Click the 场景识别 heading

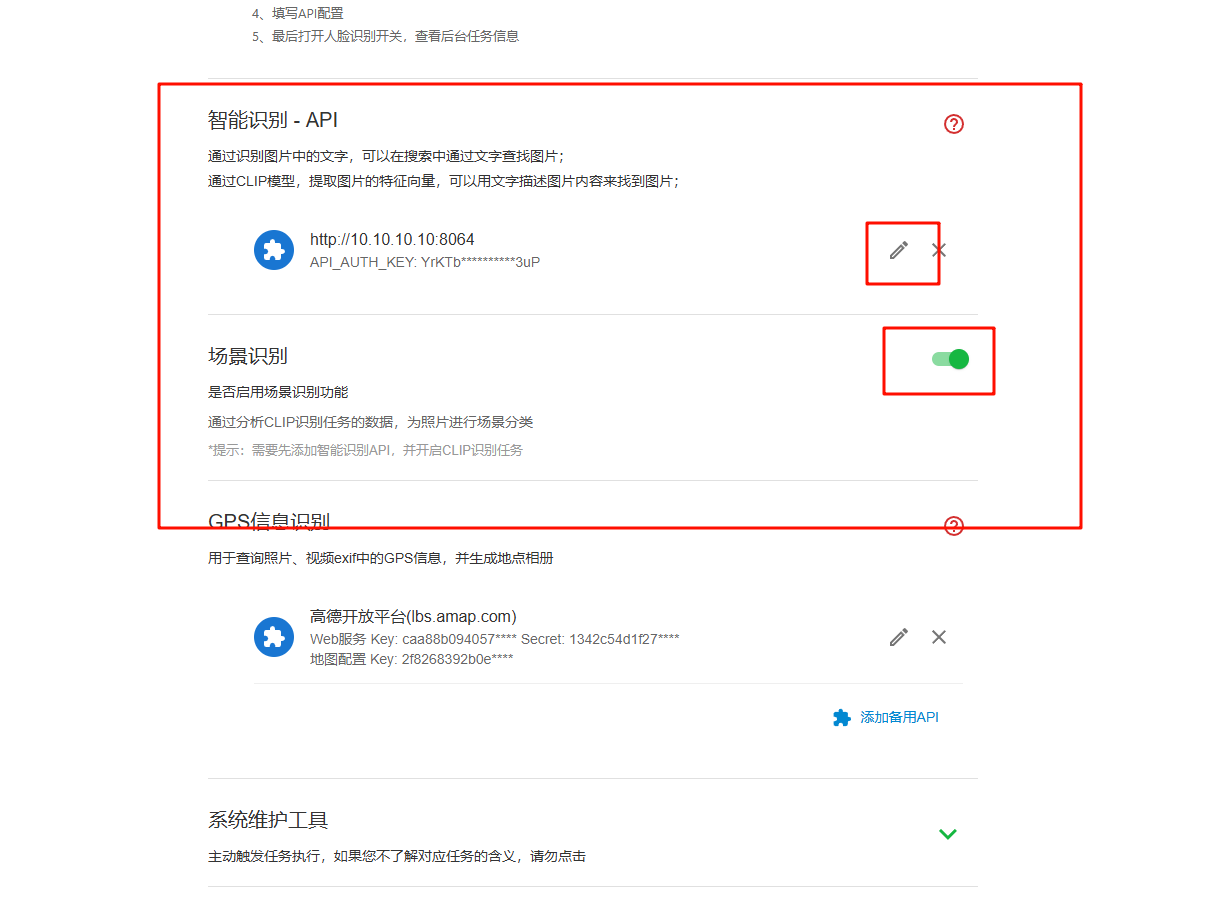248,356
